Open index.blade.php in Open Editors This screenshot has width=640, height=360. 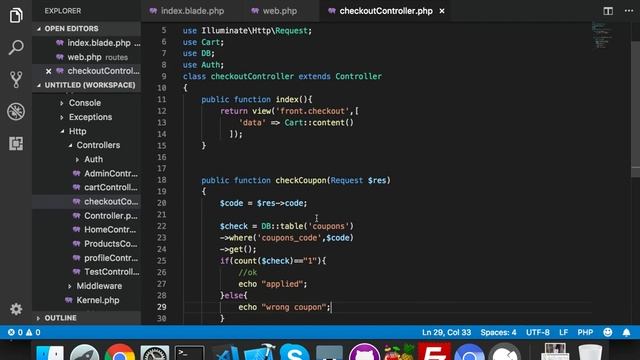[99, 43]
